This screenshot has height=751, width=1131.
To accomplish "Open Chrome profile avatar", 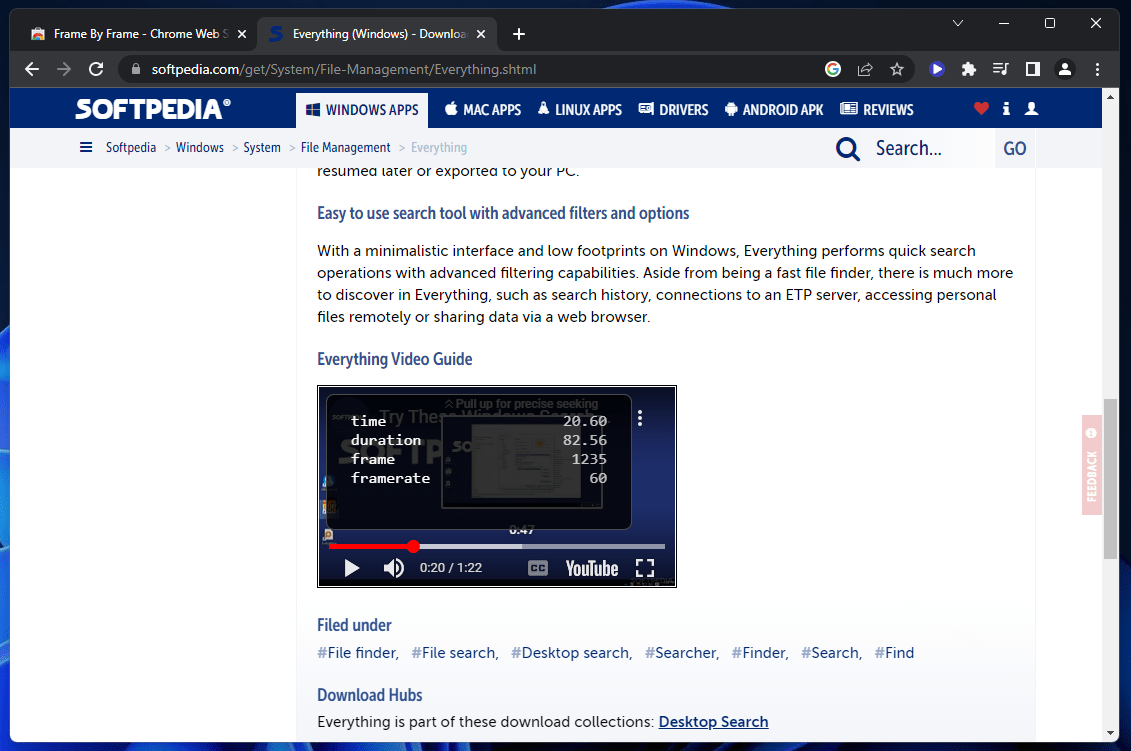I will coord(1065,69).
